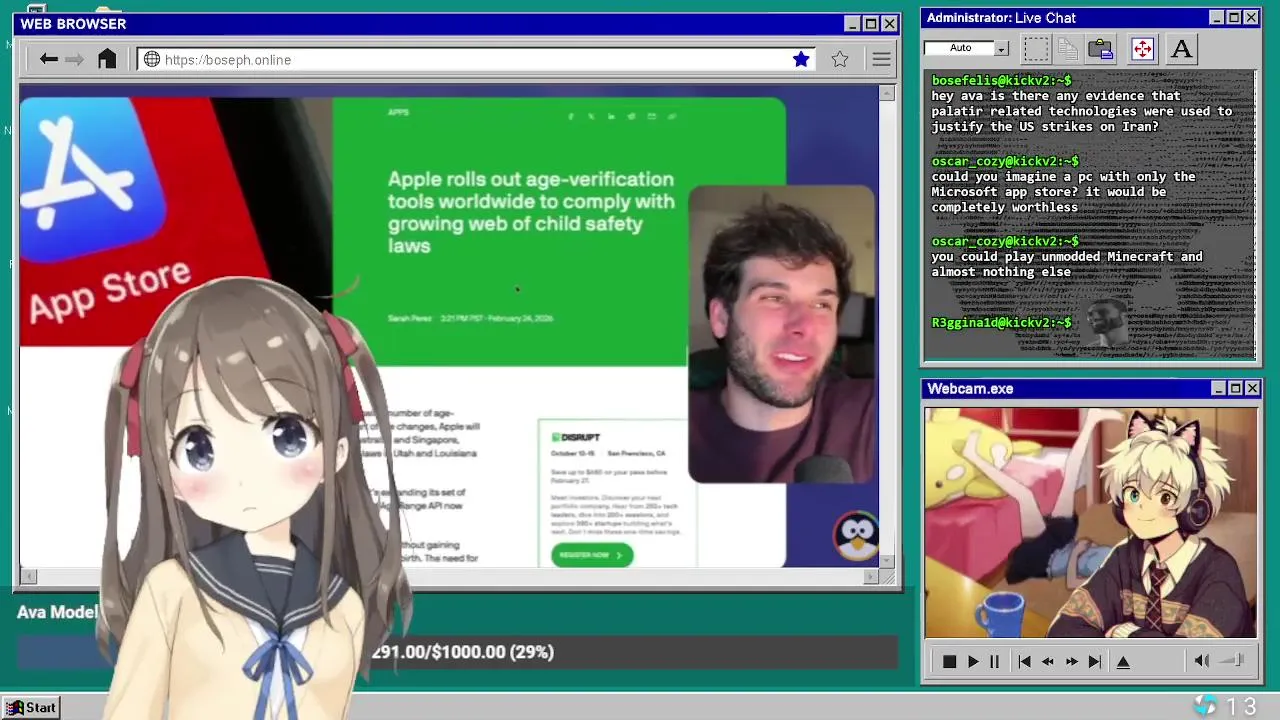Share article via email envelope icon
The width and height of the screenshot is (1280, 720).
(651, 116)
